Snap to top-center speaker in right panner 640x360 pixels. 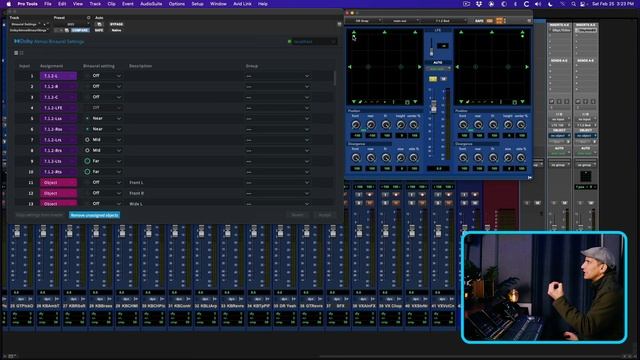[492, 32]
